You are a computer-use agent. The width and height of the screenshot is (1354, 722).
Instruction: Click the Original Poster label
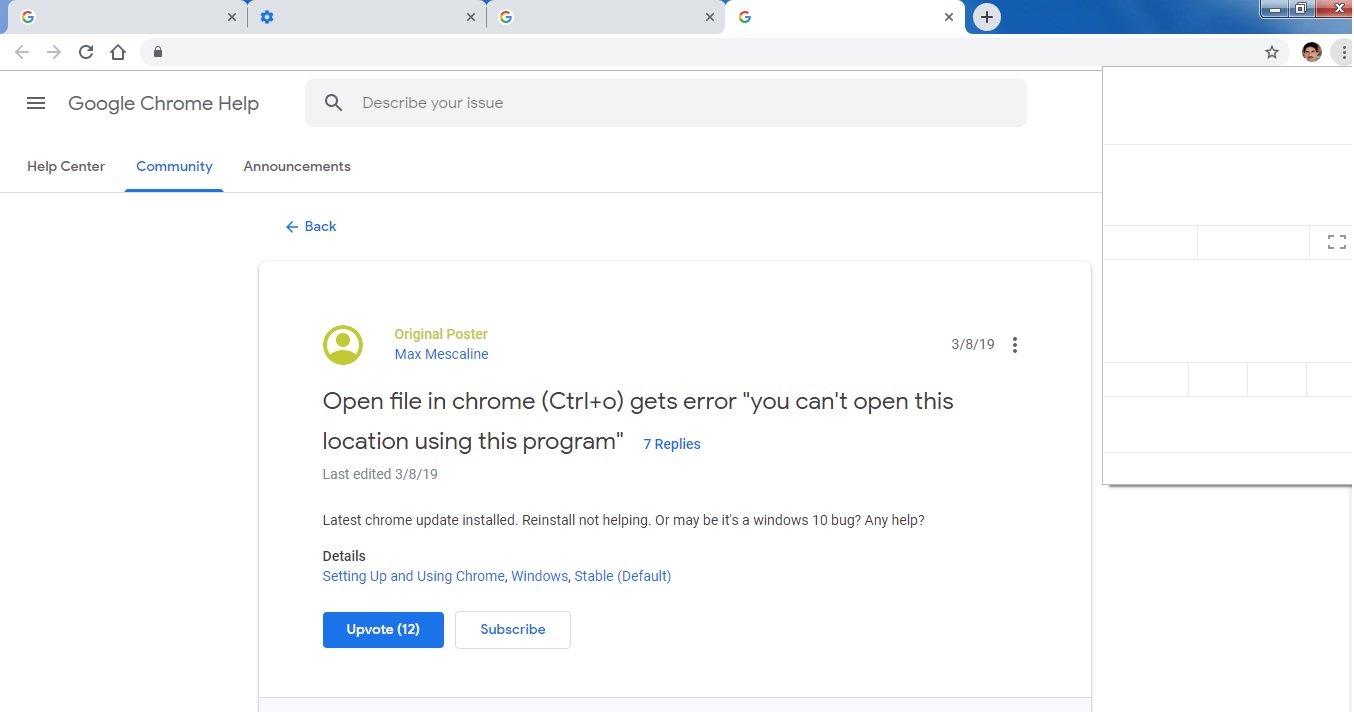pyautogui.click(x=441, y=334)
